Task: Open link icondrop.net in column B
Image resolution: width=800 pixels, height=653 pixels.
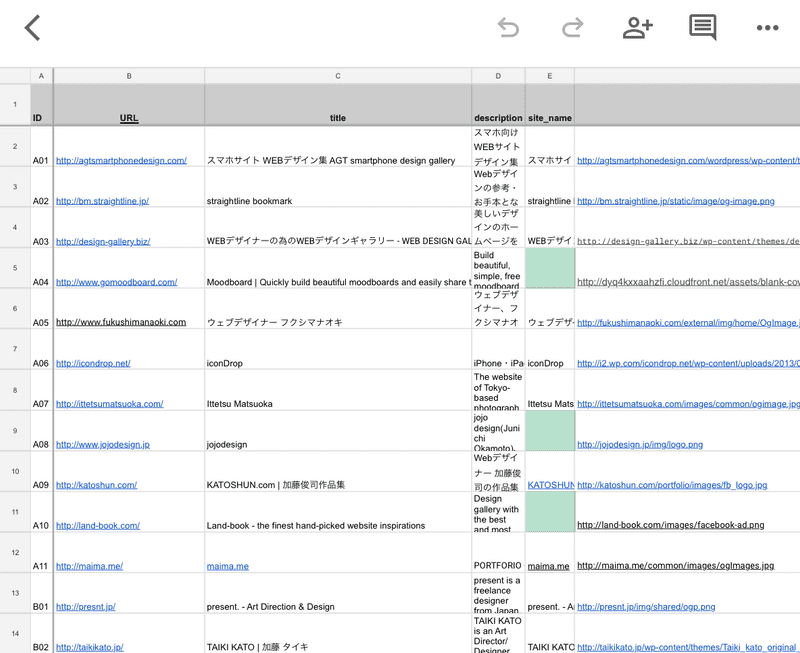Action: (93, 363)
